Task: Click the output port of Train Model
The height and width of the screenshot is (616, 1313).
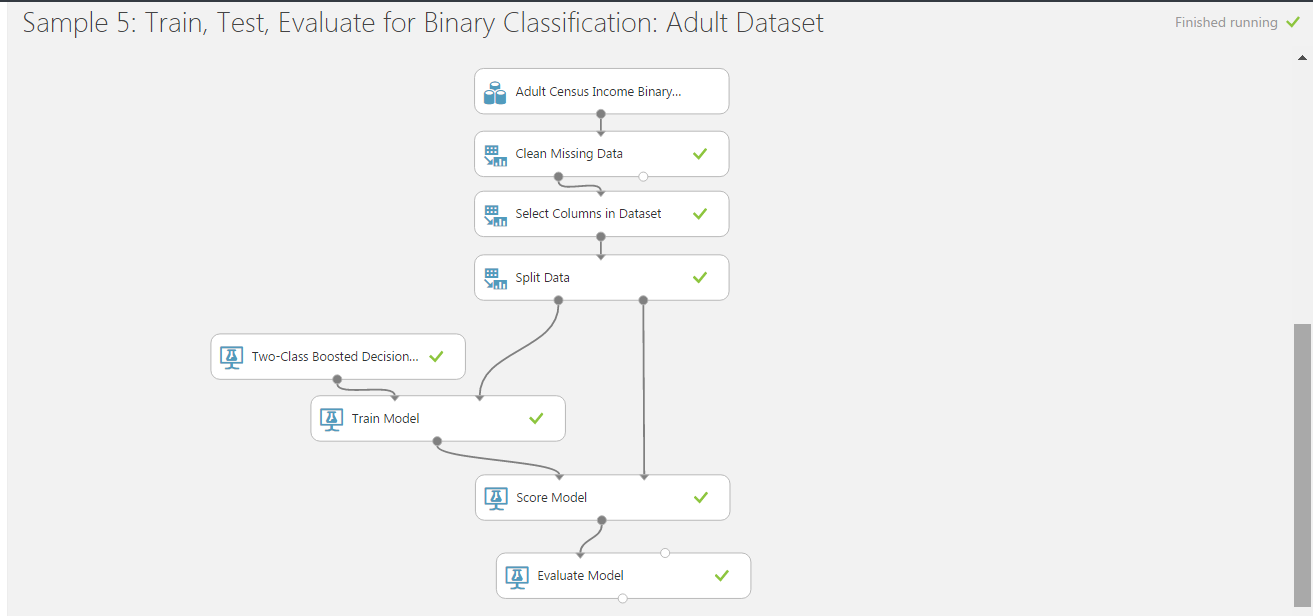Action: 437,441
